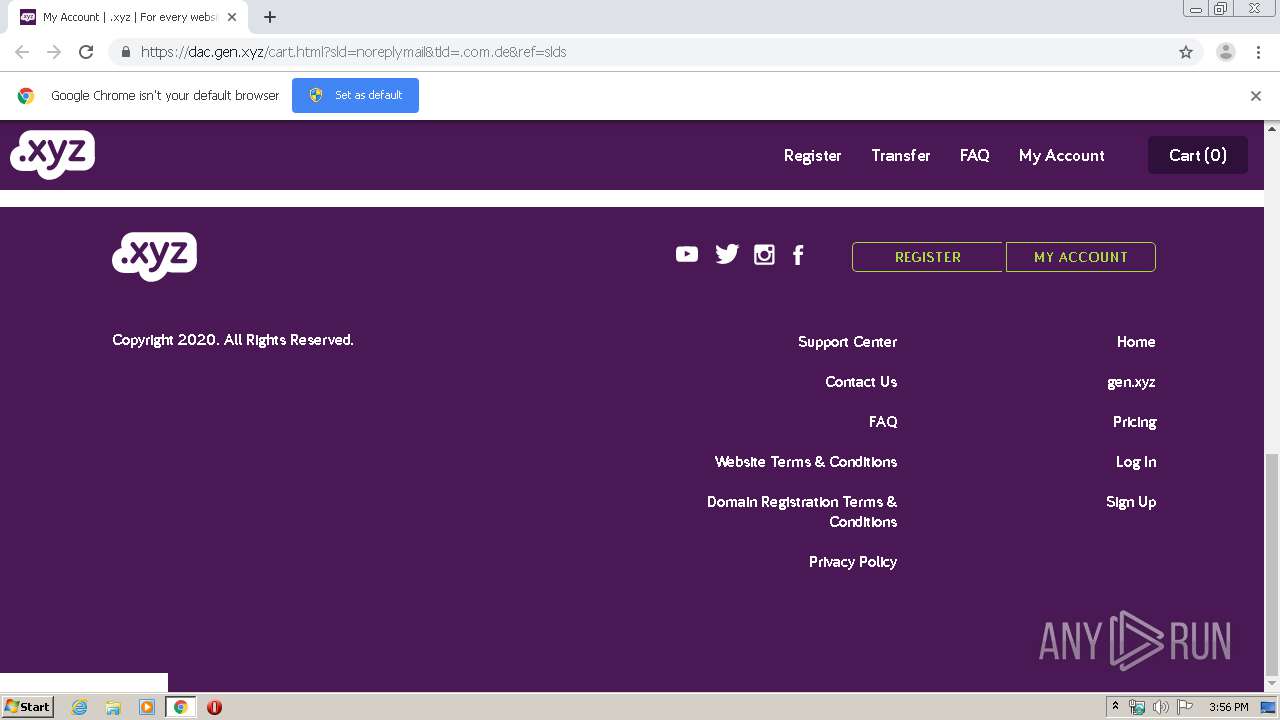The height and width of the screenshot is (720, 1280).
Task: Bookmark this page with the star icon
Action: [x=1186, y=52]
